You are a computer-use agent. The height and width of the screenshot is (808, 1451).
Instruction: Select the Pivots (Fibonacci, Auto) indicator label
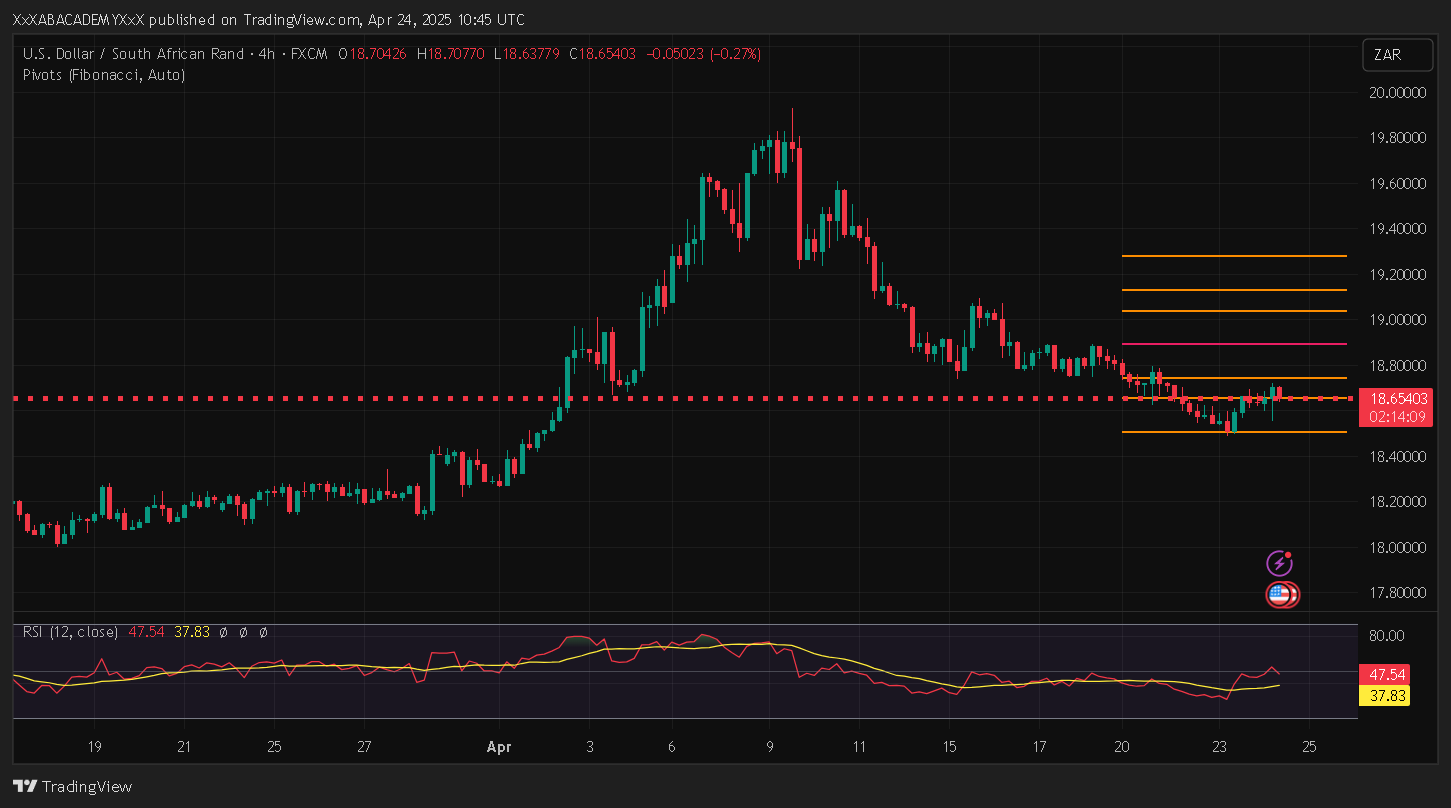(x=104, y=75)
